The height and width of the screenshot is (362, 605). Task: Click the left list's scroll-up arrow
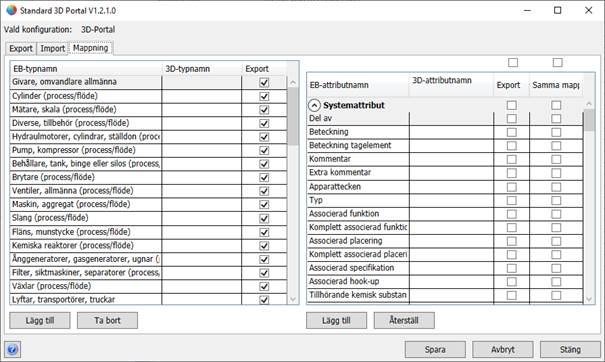293,83
